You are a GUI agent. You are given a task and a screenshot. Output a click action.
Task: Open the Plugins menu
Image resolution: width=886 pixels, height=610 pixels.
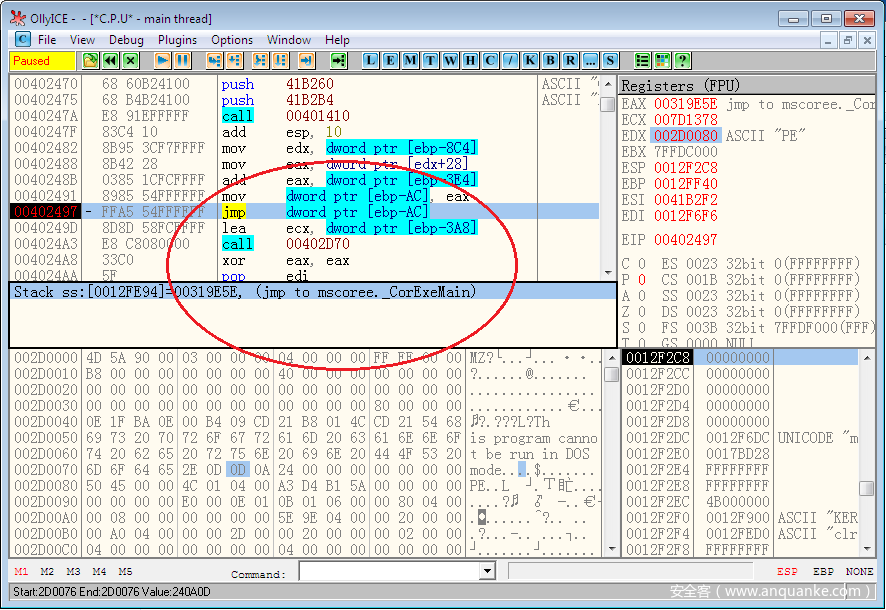(x=177, y=40)
